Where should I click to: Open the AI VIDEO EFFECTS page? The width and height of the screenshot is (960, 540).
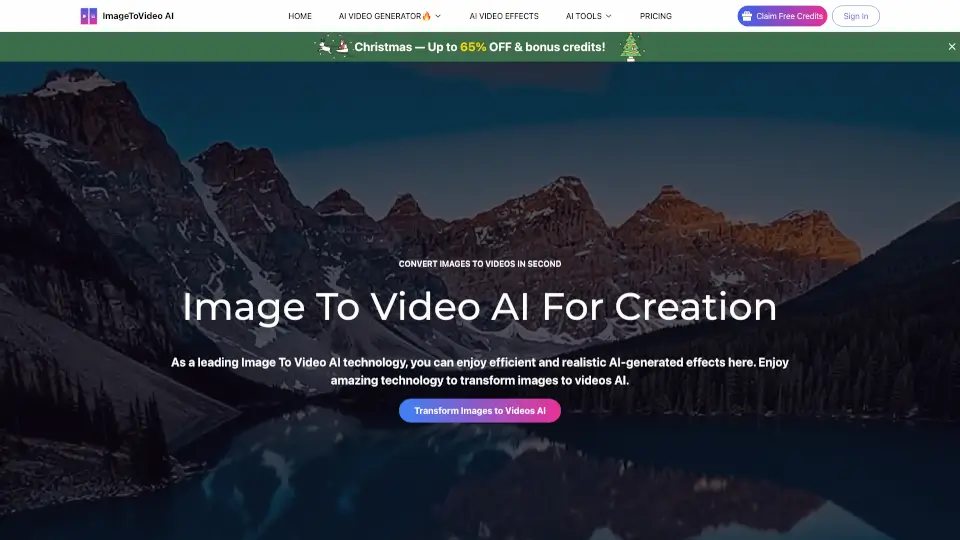(504, 16)
